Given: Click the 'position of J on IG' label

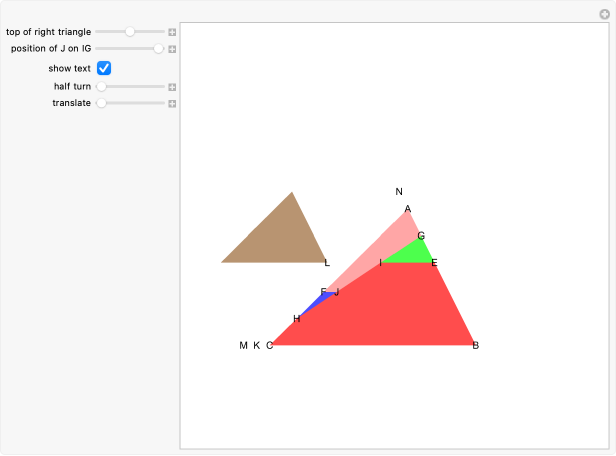Looking at the screenshot, I should (x=51, y=48).
